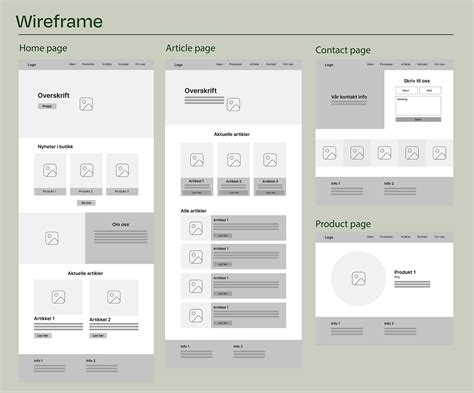Open Om oss in the Home page navigation

[140, 64]
